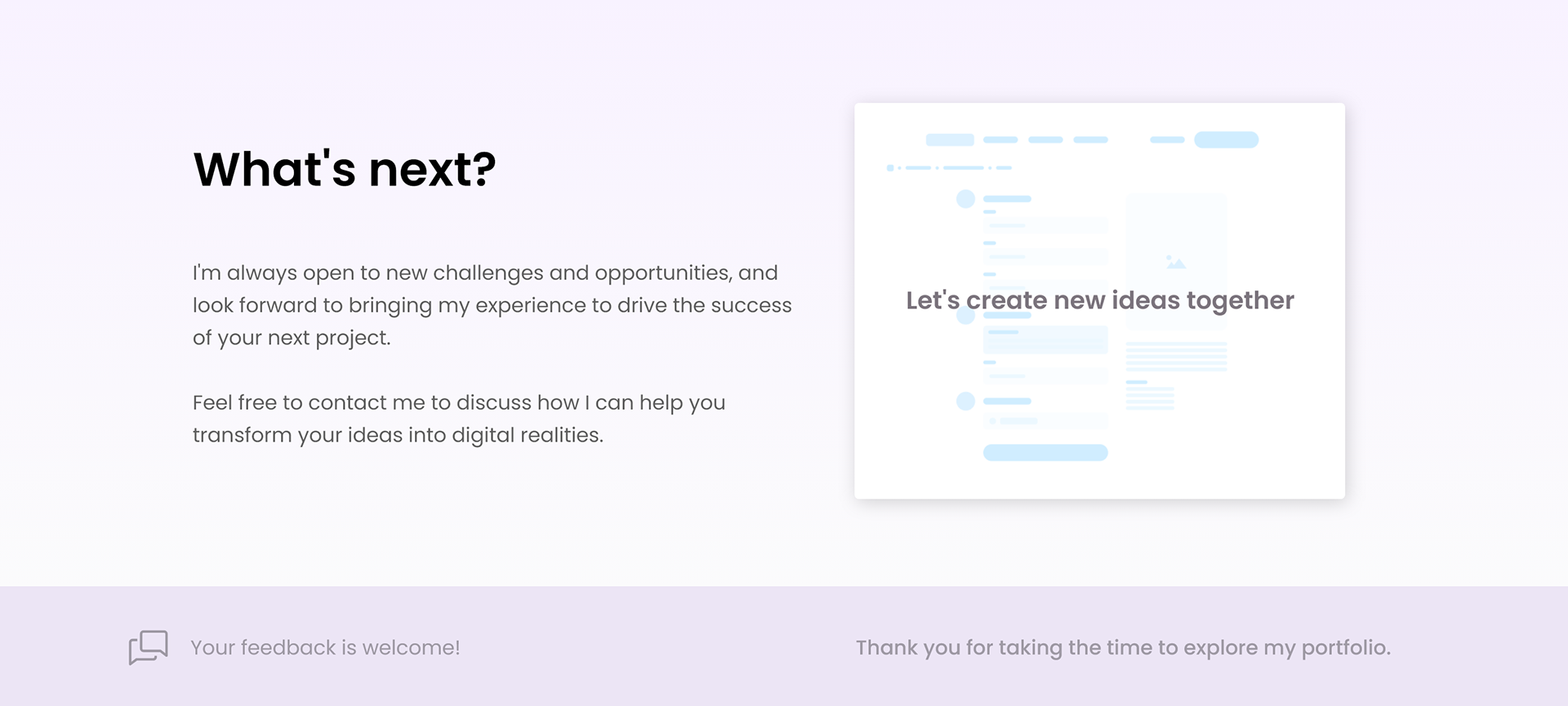This screenshot has height=706, width=1568.
Task: Click the small breadcrumb square in wireframe
Action: pos(890,168)
